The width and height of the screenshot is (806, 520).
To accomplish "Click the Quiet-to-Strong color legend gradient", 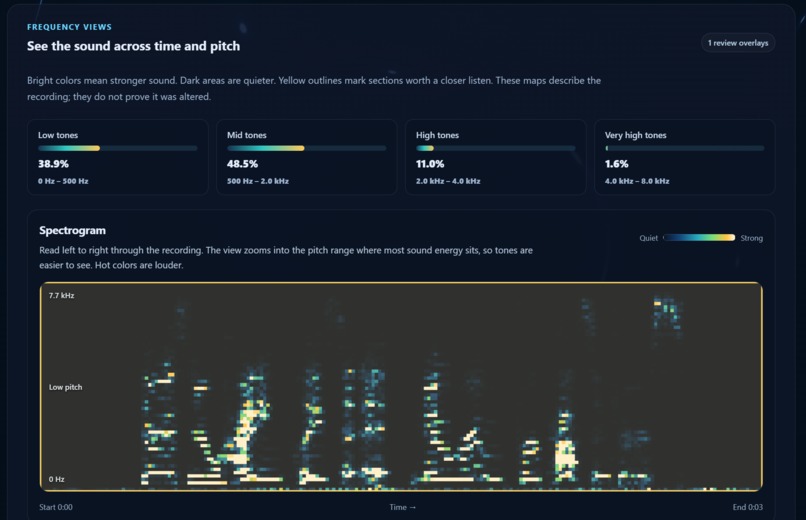I will tap(699, 237).
